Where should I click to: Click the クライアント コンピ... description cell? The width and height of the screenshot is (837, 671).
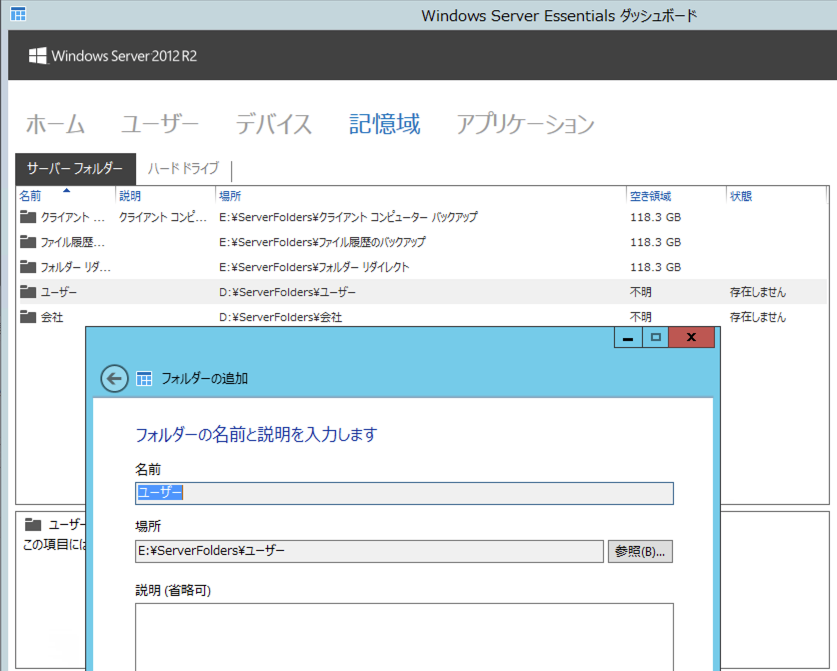click(x=163, y=217)
